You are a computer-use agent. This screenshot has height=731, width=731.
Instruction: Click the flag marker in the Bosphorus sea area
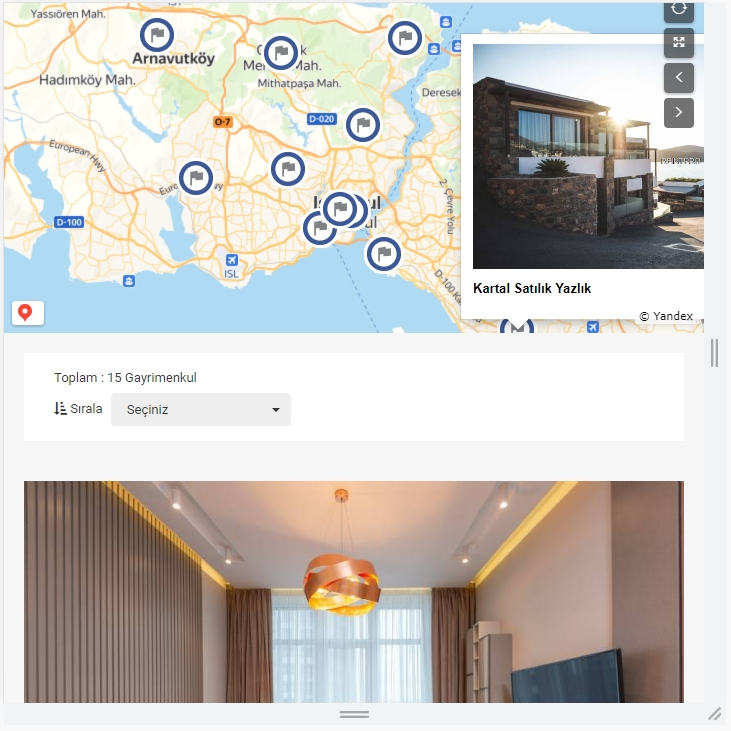[384, 254]
